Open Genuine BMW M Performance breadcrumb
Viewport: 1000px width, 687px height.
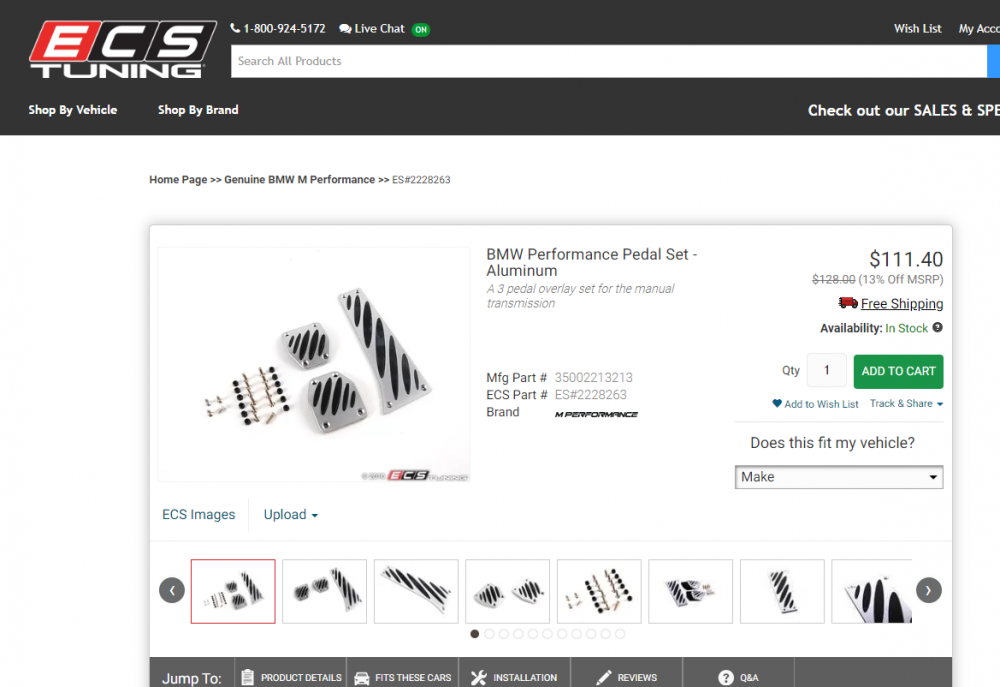299,180
